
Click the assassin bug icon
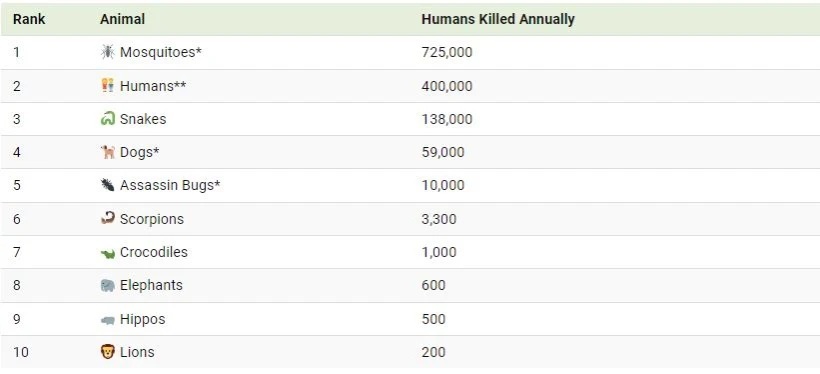pyautogui.click(x=108, y=185)
